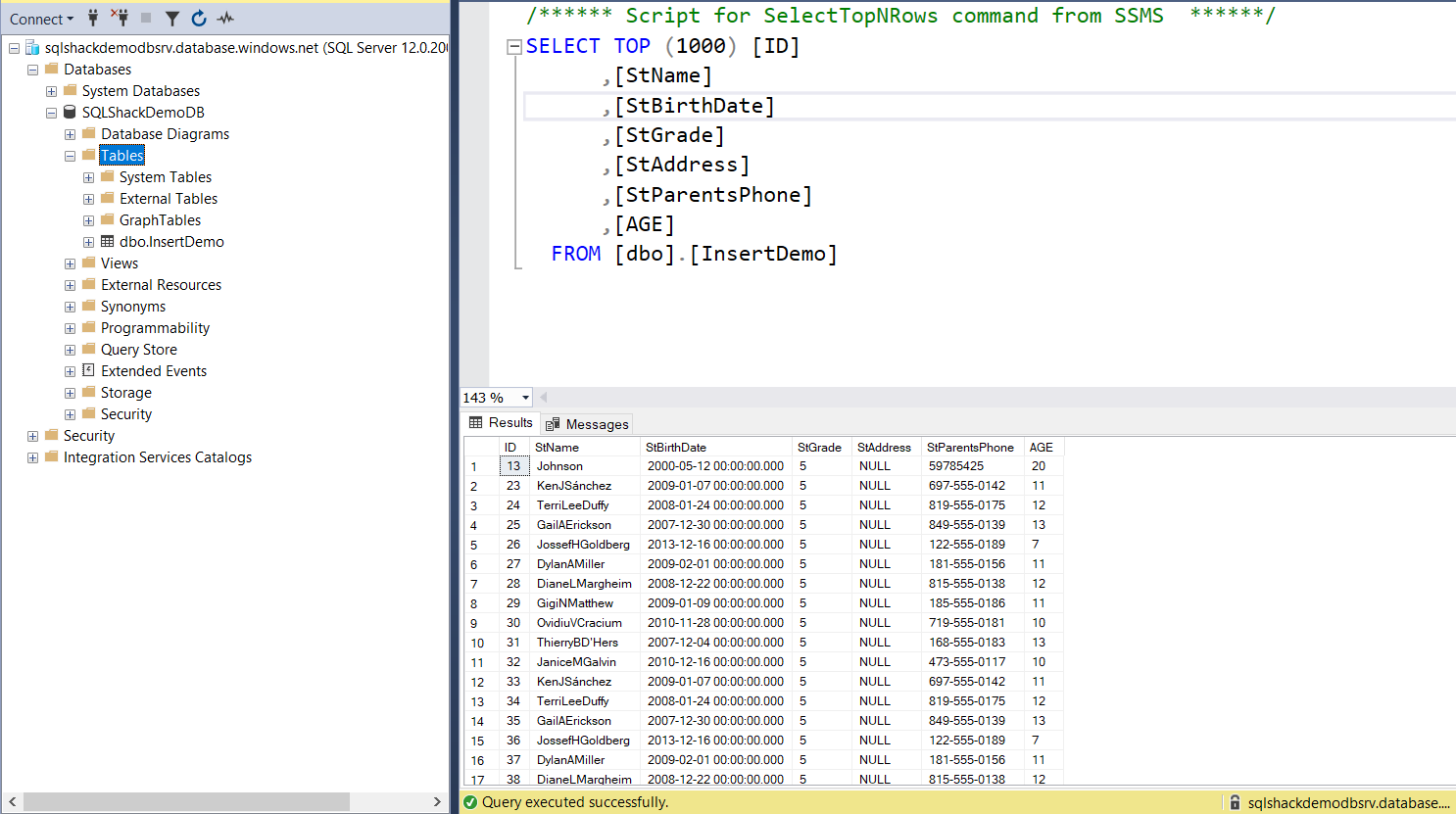
Task: Collapse the SELECT statement outline block
Action: pos(513,46)
